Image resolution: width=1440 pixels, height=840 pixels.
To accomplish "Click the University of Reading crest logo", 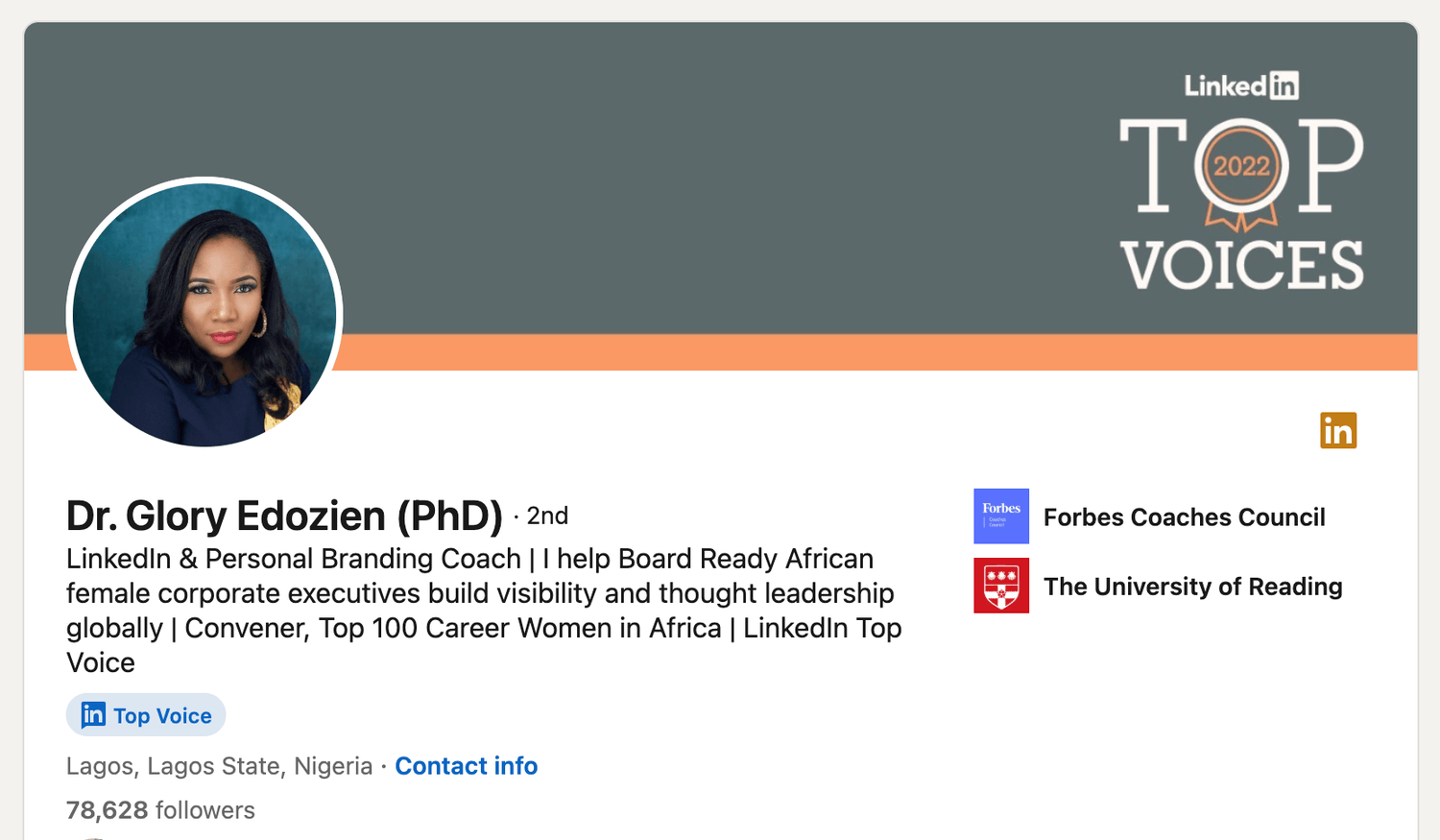I will point(1001,586).
